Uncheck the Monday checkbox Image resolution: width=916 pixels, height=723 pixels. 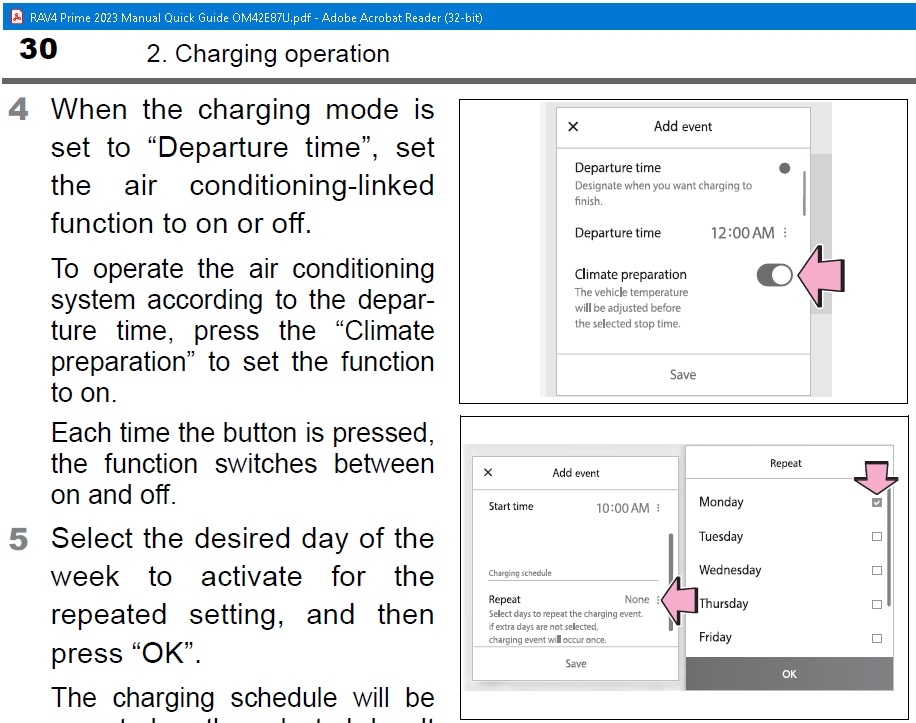tap(877, 502)
